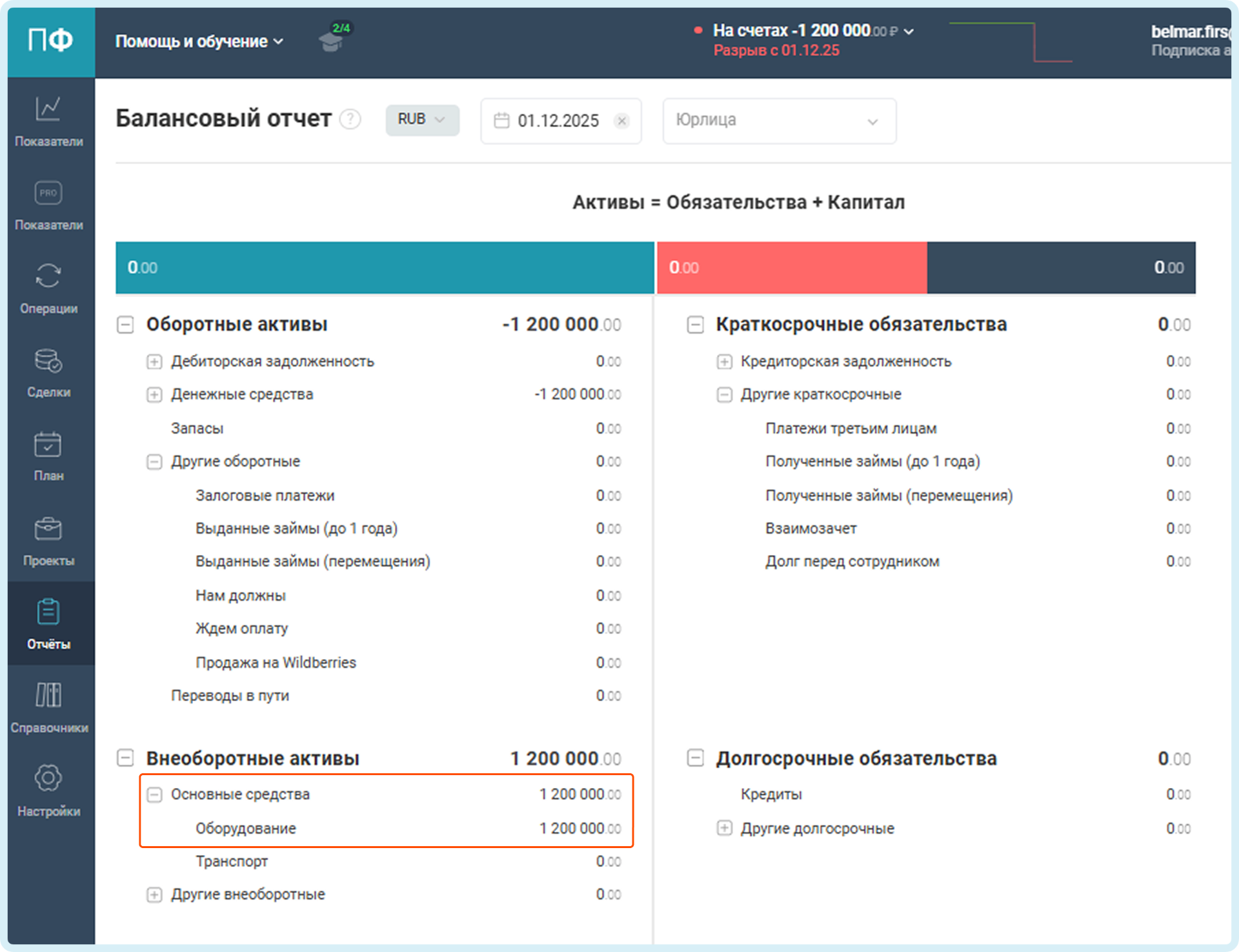Collapse the Оборотные активы section
This screenshot has height=952, width=1239.
click(x=125, y=324)
